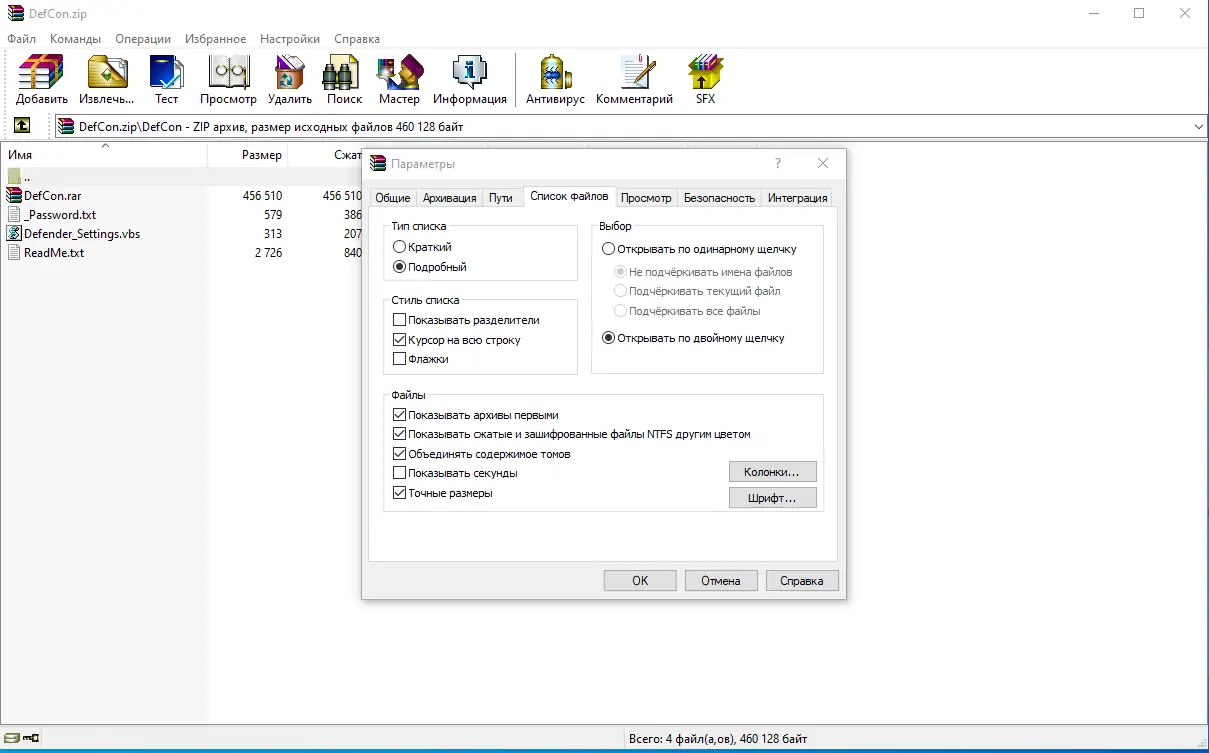1209x753 pixels.
Task: Click the Размер column header
Action: pos(248,155)
